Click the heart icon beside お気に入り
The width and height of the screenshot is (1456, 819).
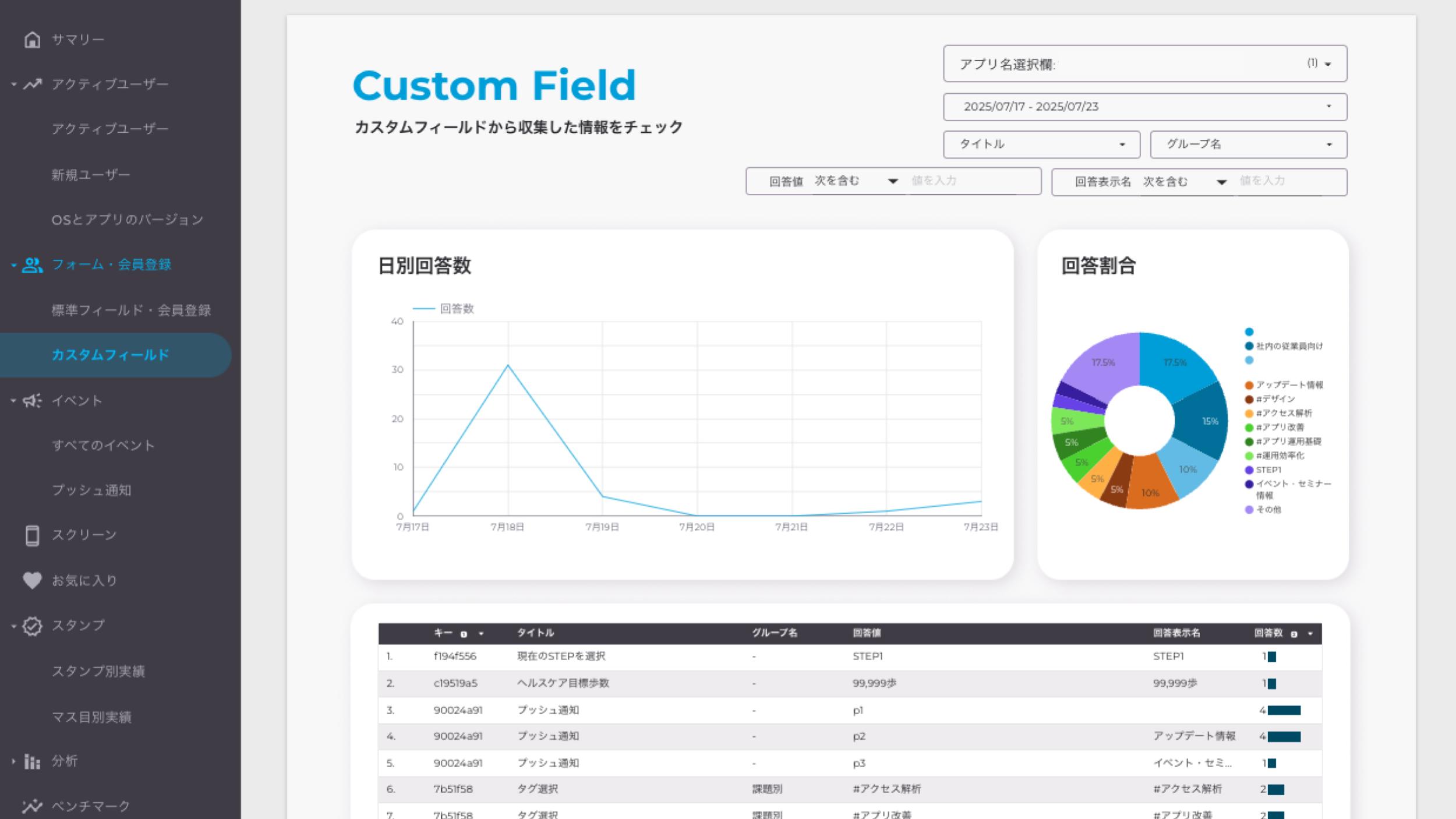(33, 580)
